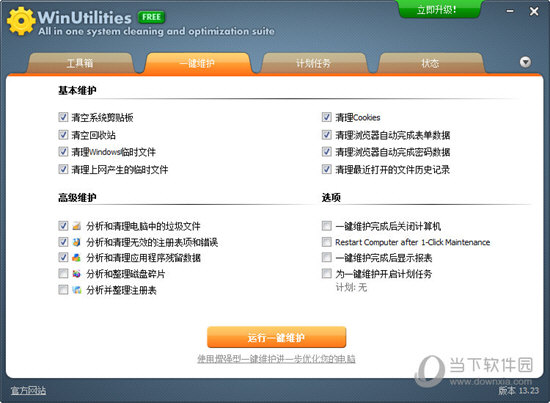Check Restart Computer after 1-Click Maintenance

pos(327,242)
